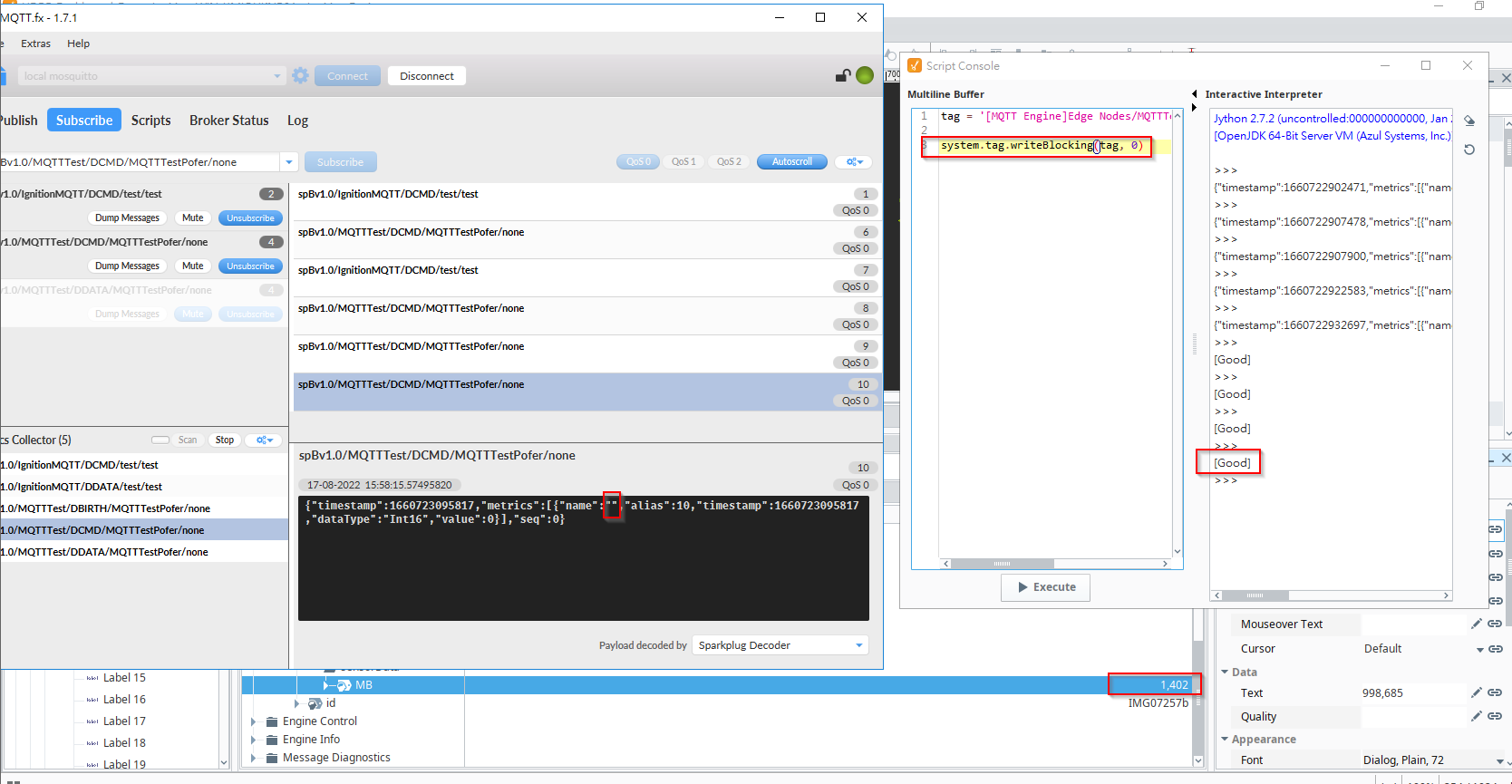Select QoS 0 subscription level
Image resolution: width=1512 pixels, height=784 pixels.
[638, 161]
